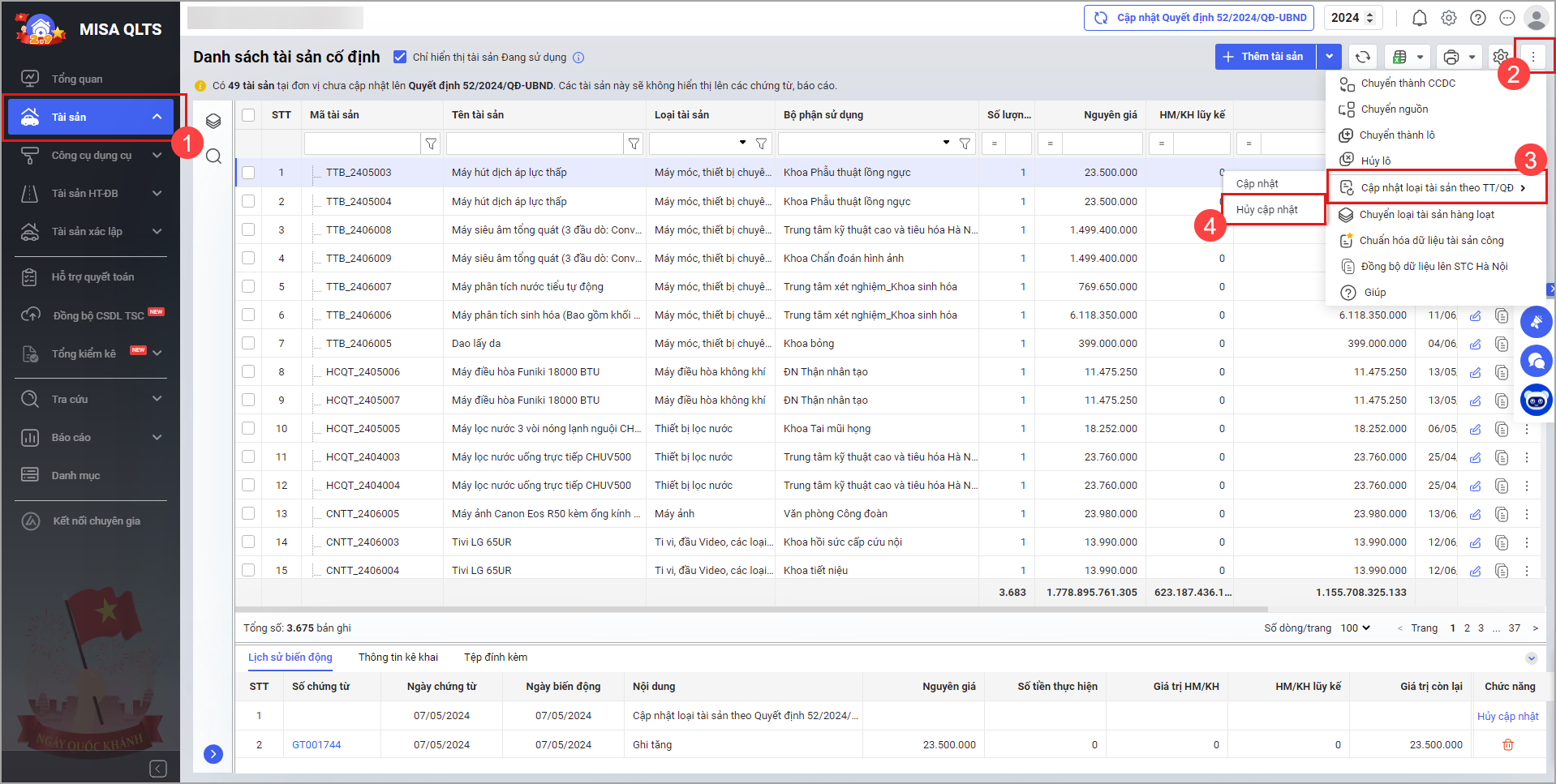Select checkbox for row TTB_2405004
This screenshot has width=1556, height=784.
(x=248, y=201)
